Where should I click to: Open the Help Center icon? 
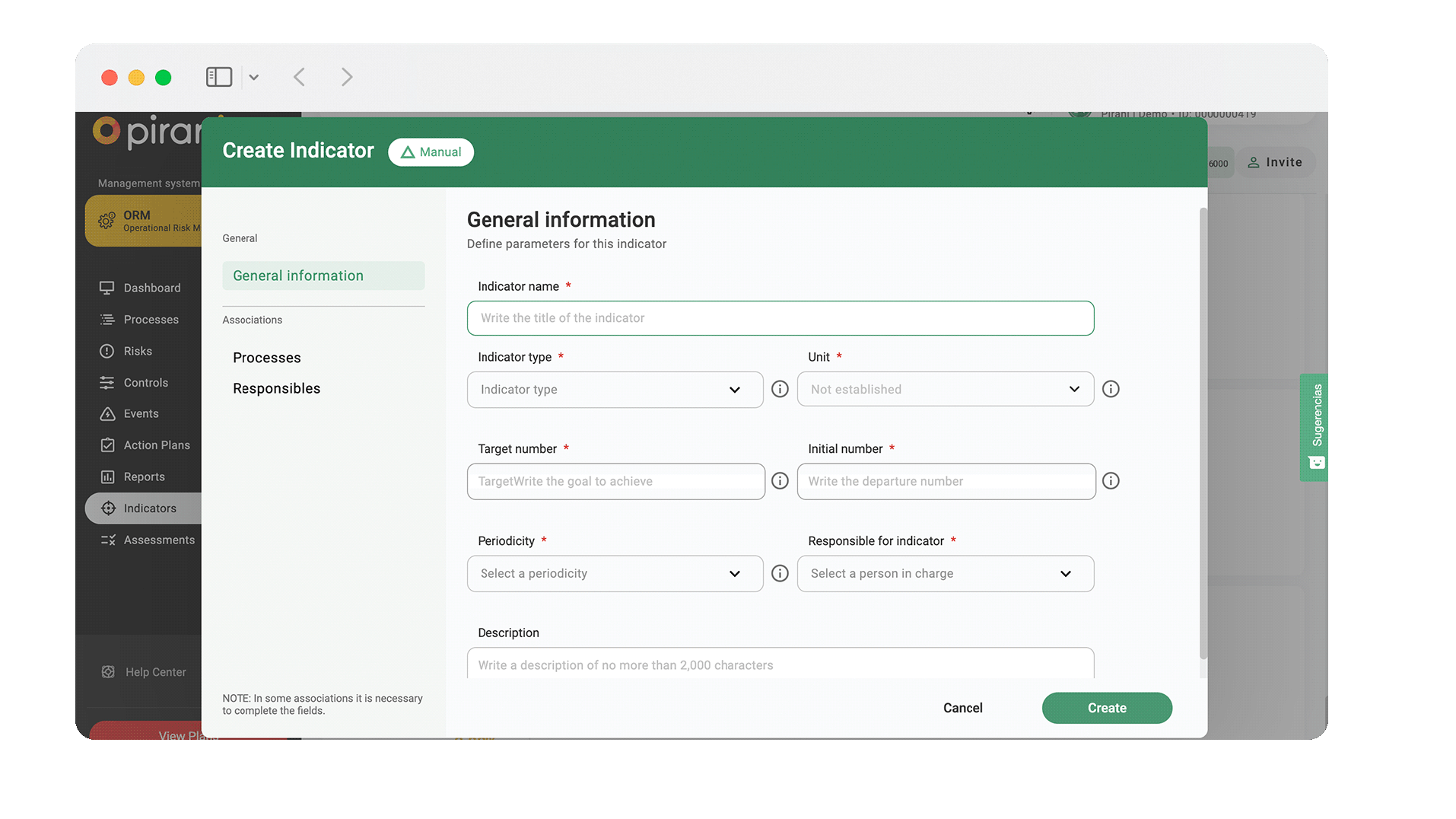[x=108, y=672]
